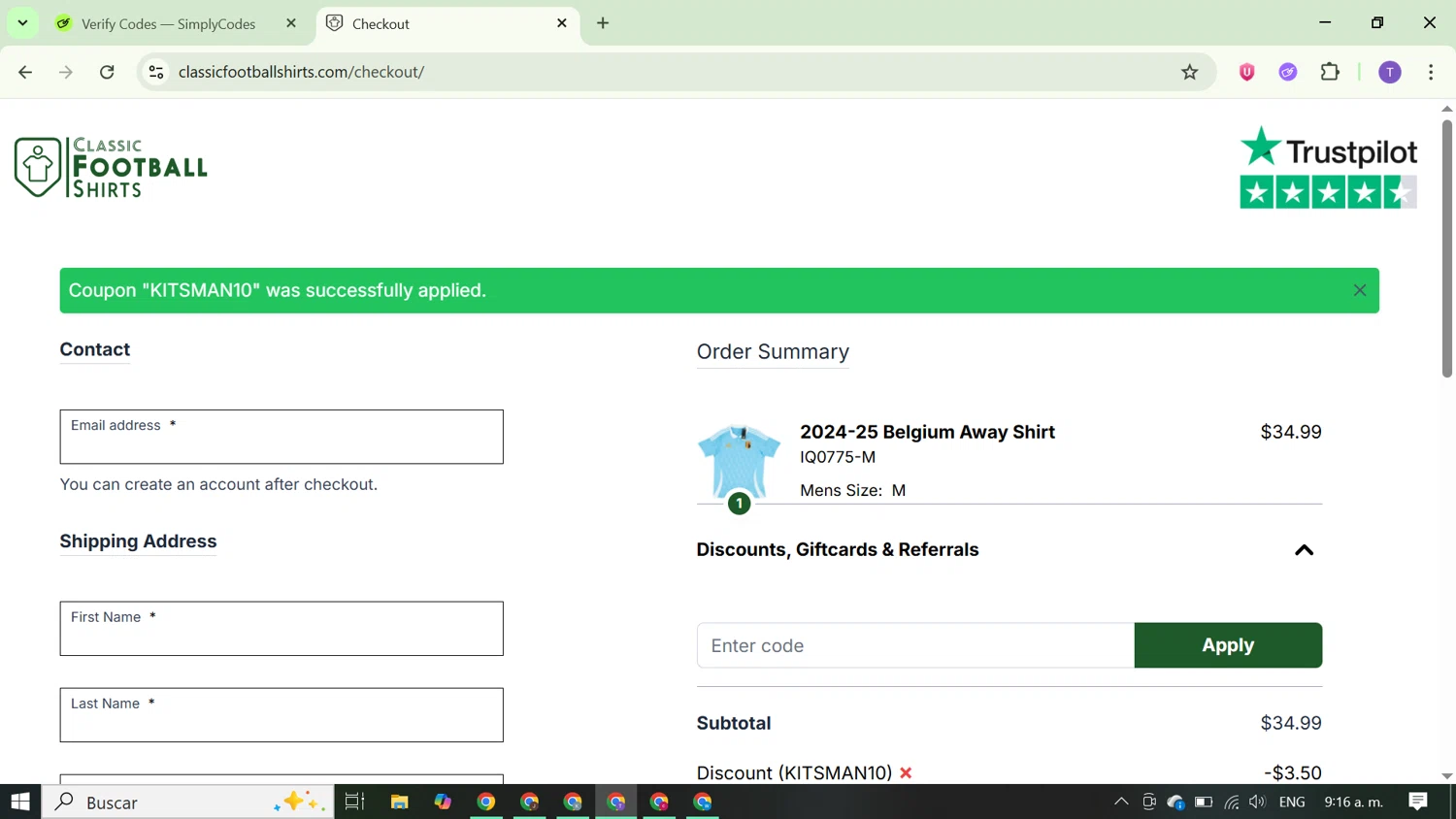Go forward to the next page
The height and width of the screenshot is (819, 1456).
pyautogui.click(x=66, y=72)
